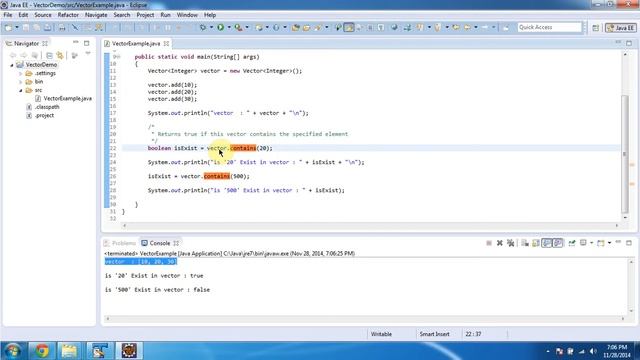Click the Windows Start button

13,351
